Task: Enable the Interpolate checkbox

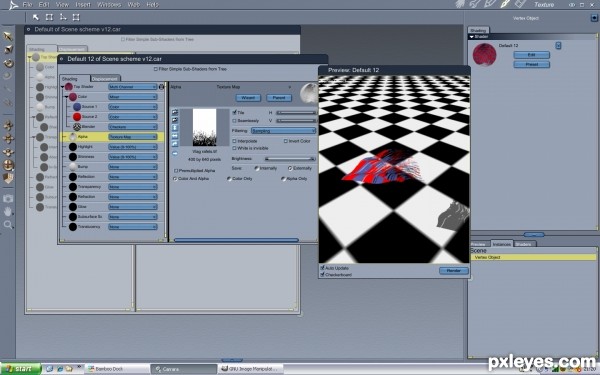Action: coord(235,141)
